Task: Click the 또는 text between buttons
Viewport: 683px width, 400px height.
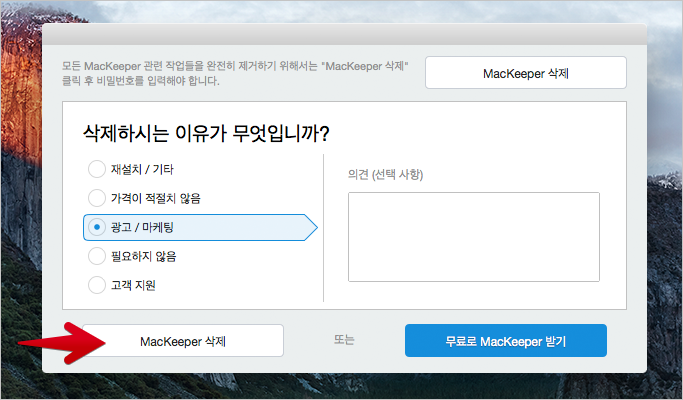Action: pyautogui.click(x=344, y=339)
